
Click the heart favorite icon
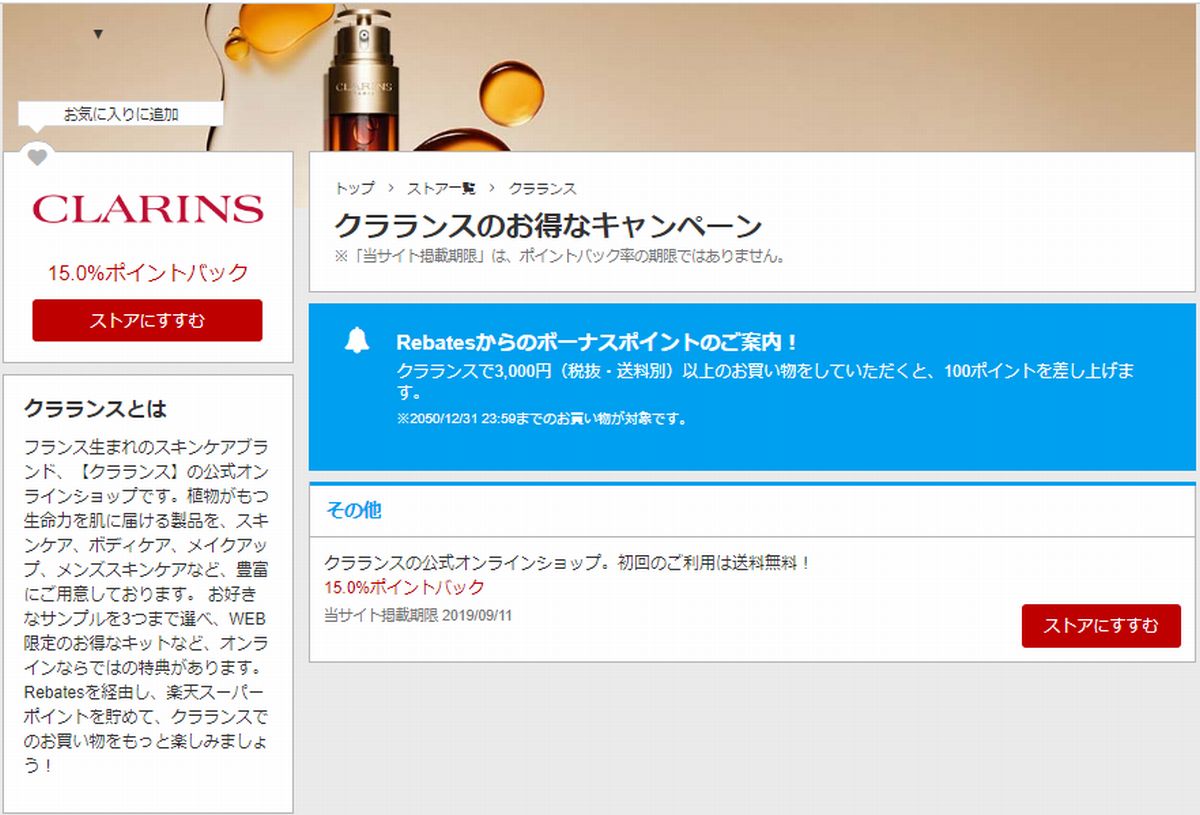[37, 157]
